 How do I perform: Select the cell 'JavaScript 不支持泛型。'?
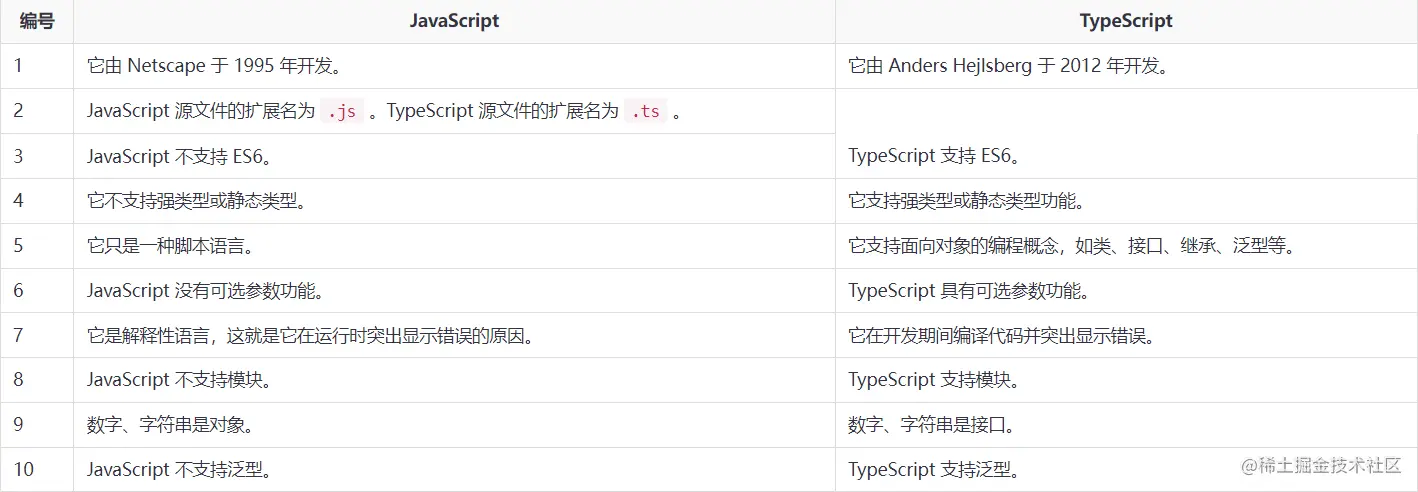click(454, 470)
